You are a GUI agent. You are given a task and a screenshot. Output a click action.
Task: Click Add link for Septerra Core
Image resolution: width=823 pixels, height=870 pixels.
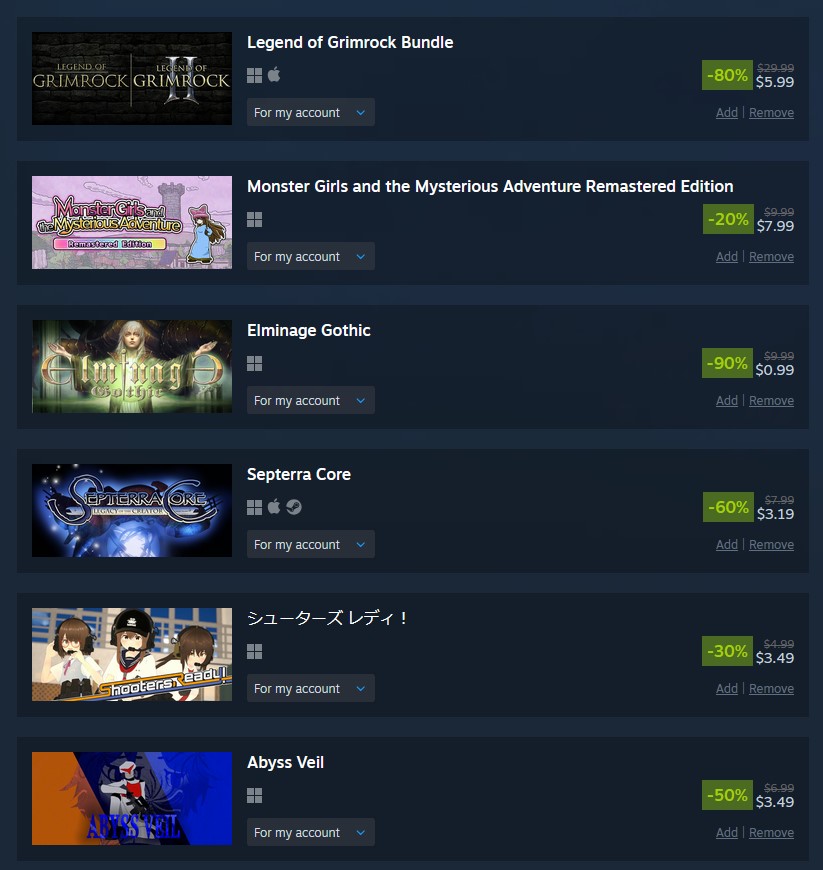[x=726, y=544]
